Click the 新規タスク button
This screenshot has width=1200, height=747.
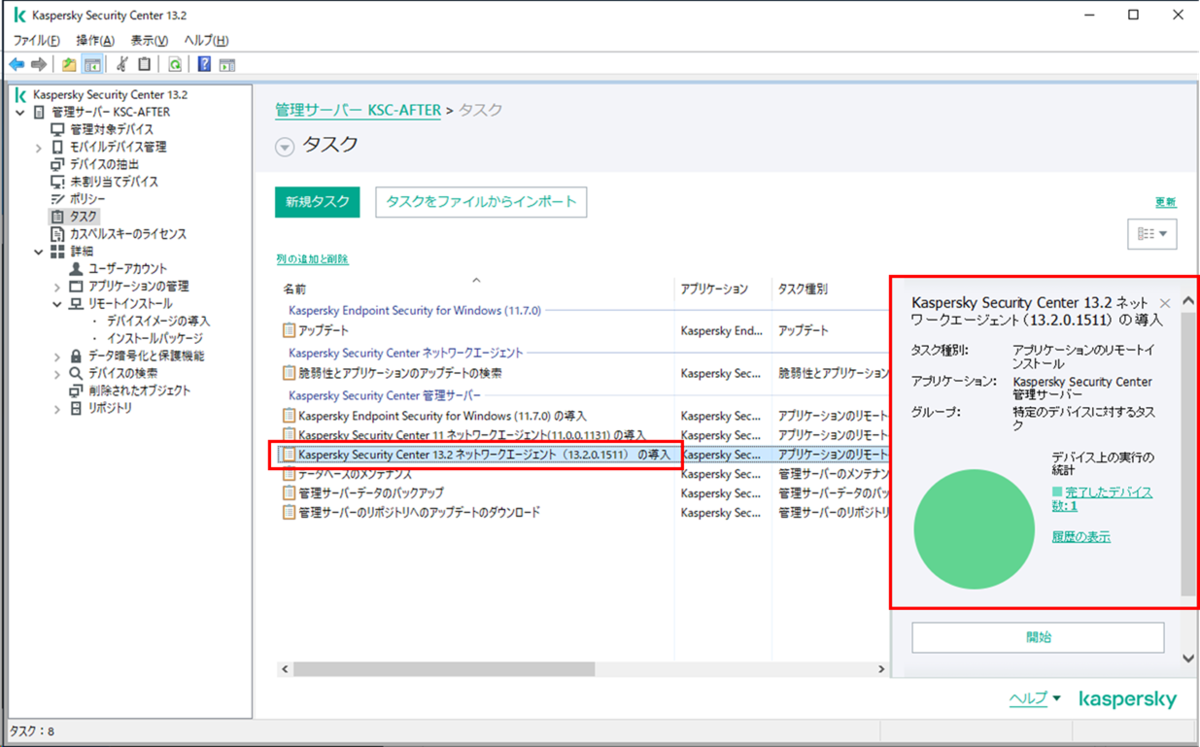click(317, 201)
